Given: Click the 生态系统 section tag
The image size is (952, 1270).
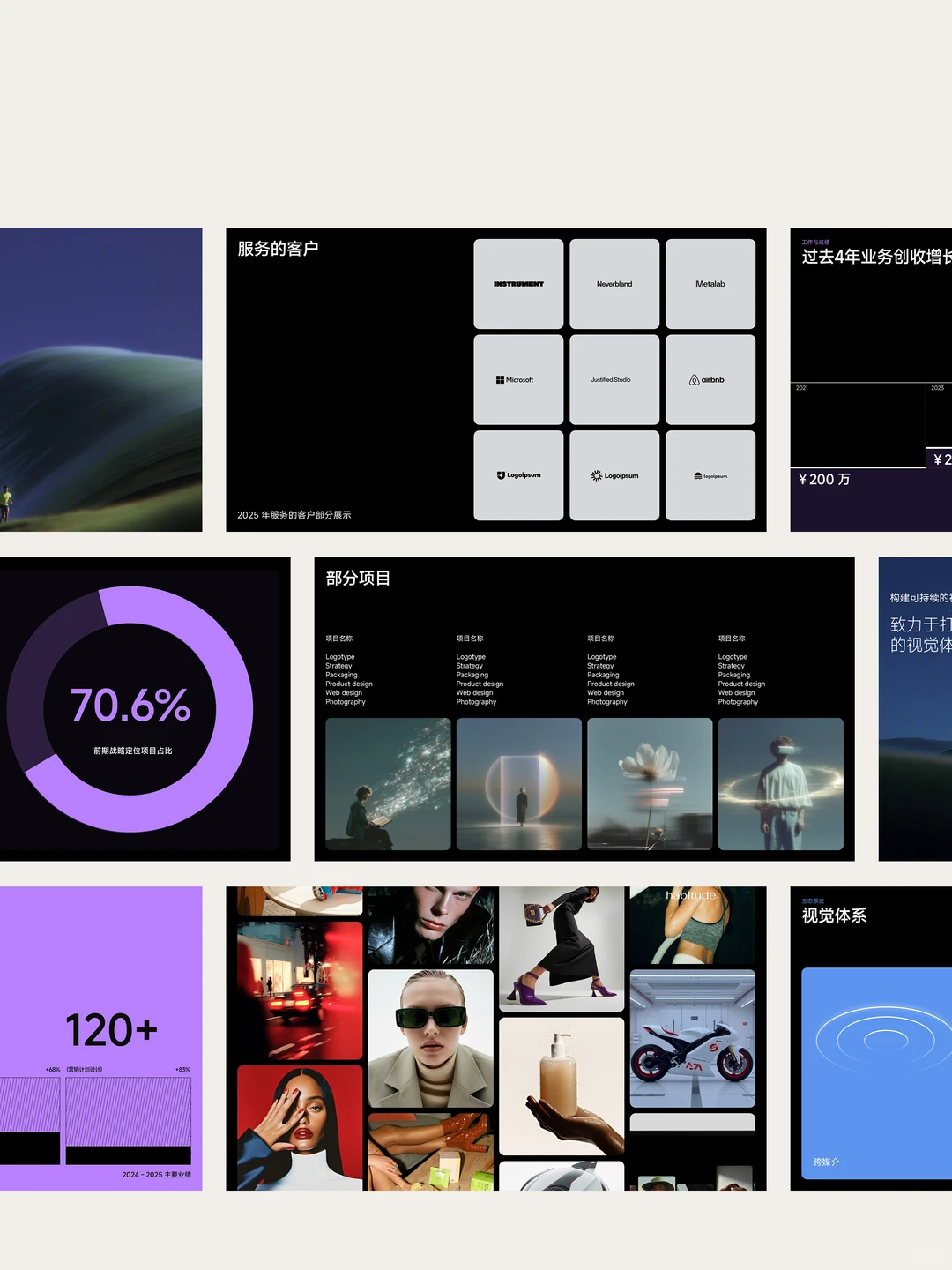Looking at the screenshot, I should [x=813, y=900].
